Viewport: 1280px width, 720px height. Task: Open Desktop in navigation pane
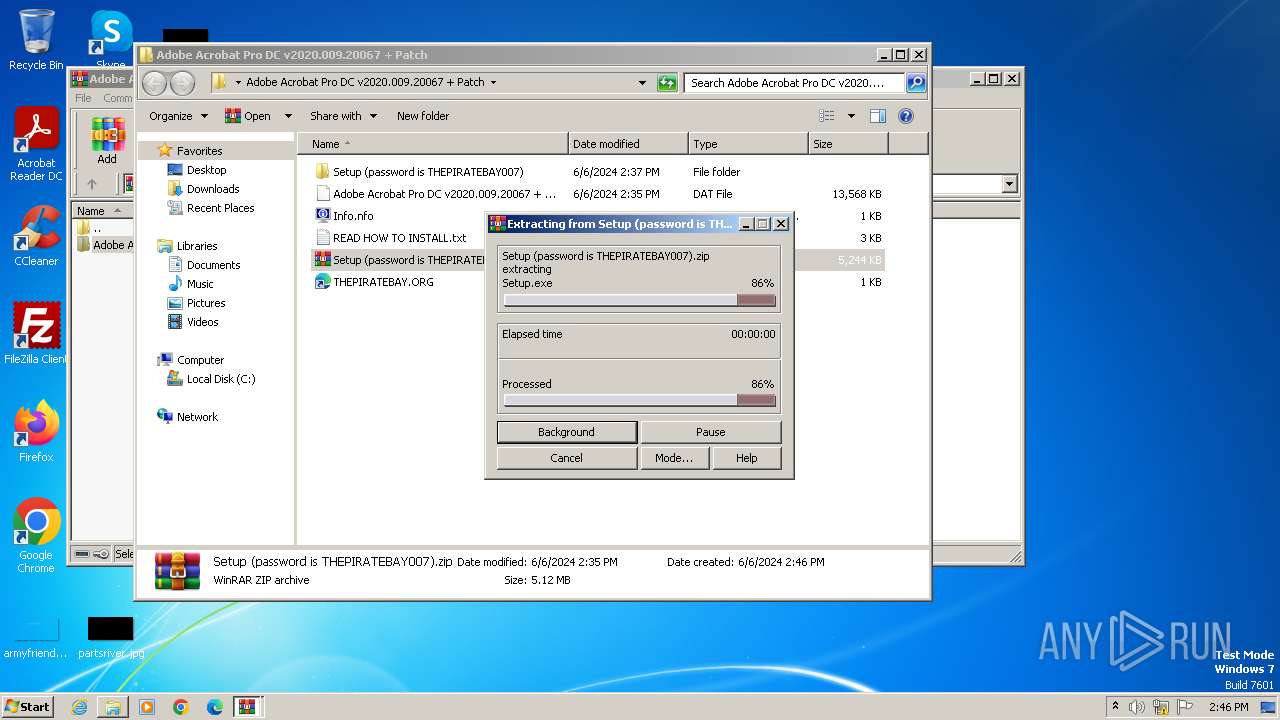point(206,170)
